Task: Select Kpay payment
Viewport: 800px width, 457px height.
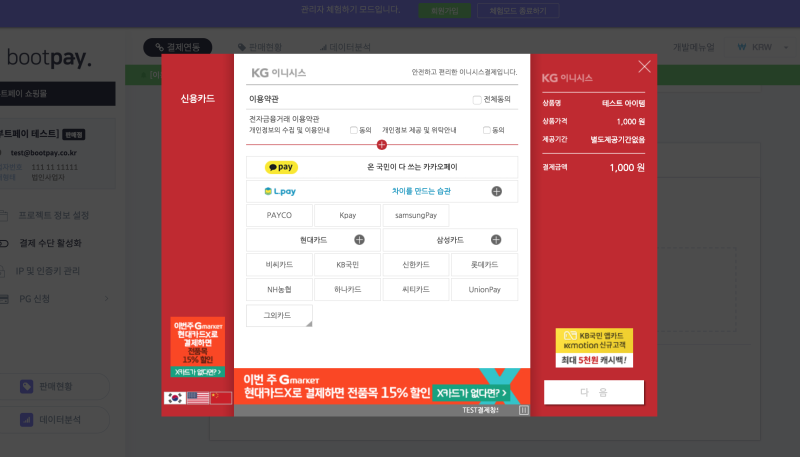Action: [x=347, y=215]
